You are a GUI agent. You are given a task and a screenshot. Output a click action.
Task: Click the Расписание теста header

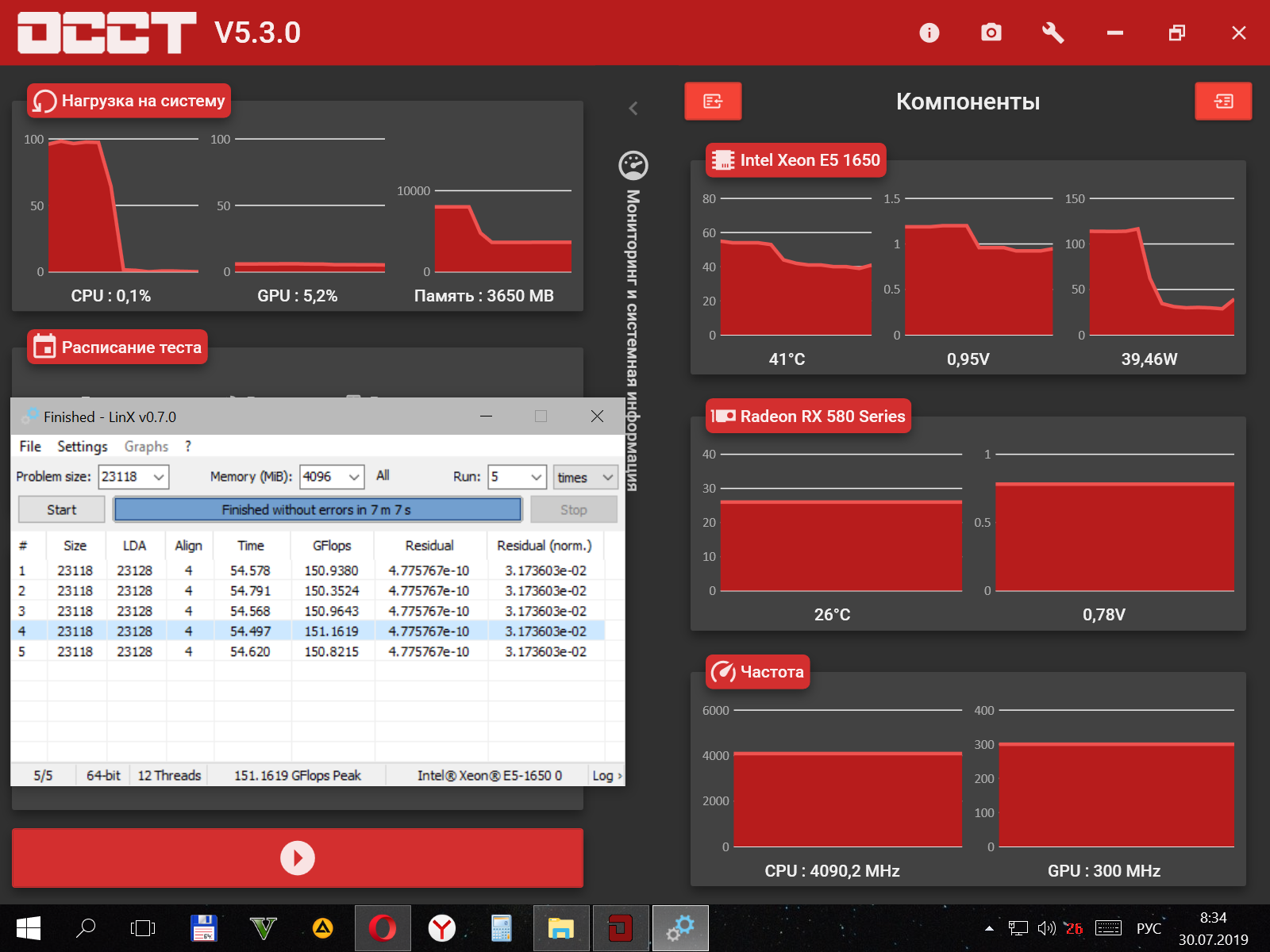click(x=117, y=347)
